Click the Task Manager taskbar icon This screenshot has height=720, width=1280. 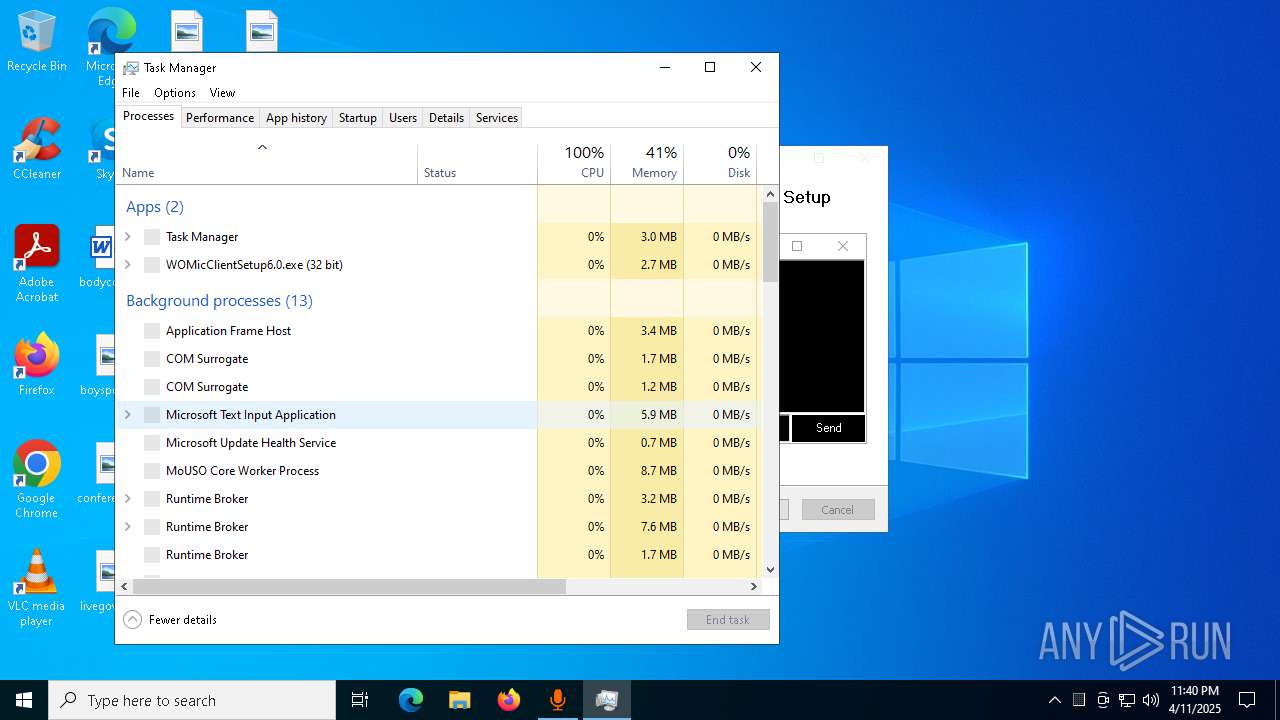[x=606, y=700]
